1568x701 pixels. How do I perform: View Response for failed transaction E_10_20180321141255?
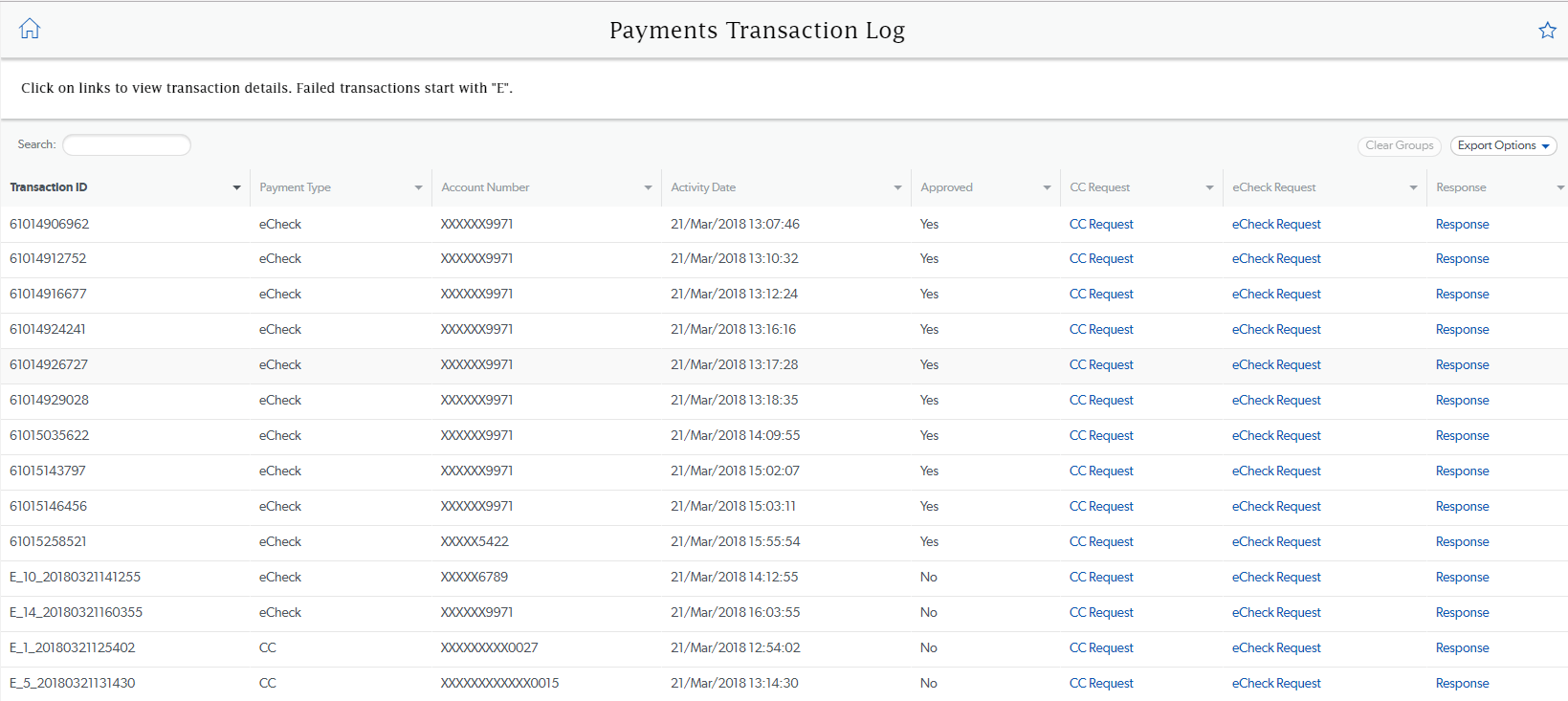[x=1462, y=578]
